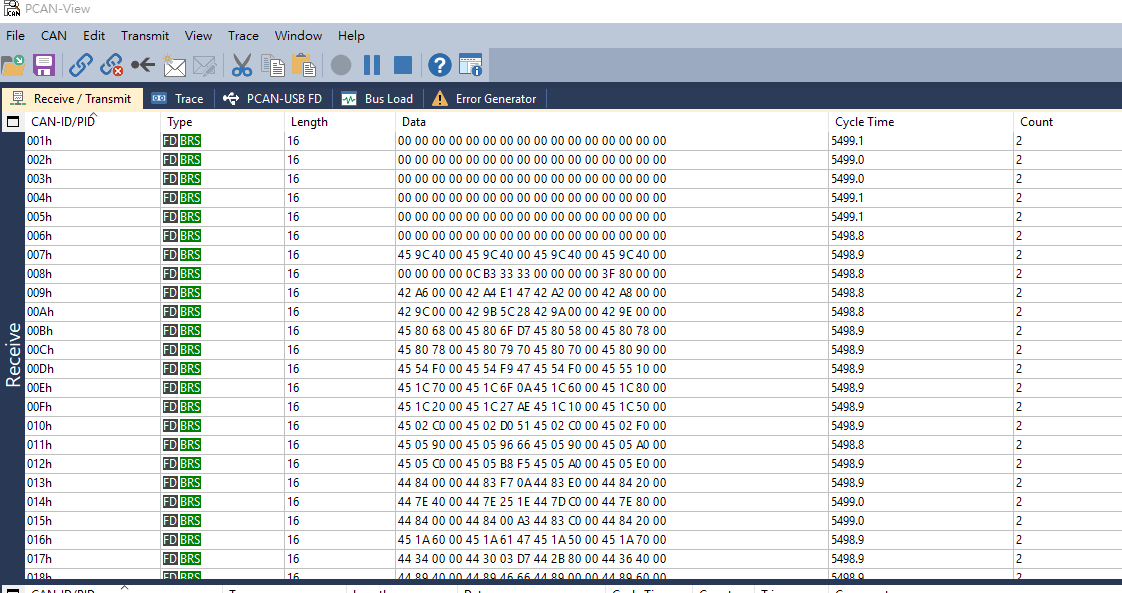Viewport: 1122px width, 593px height.
Task: Click the panel toggle icon beside CAN-ID/PID header
Action: (x=13, y=122)
